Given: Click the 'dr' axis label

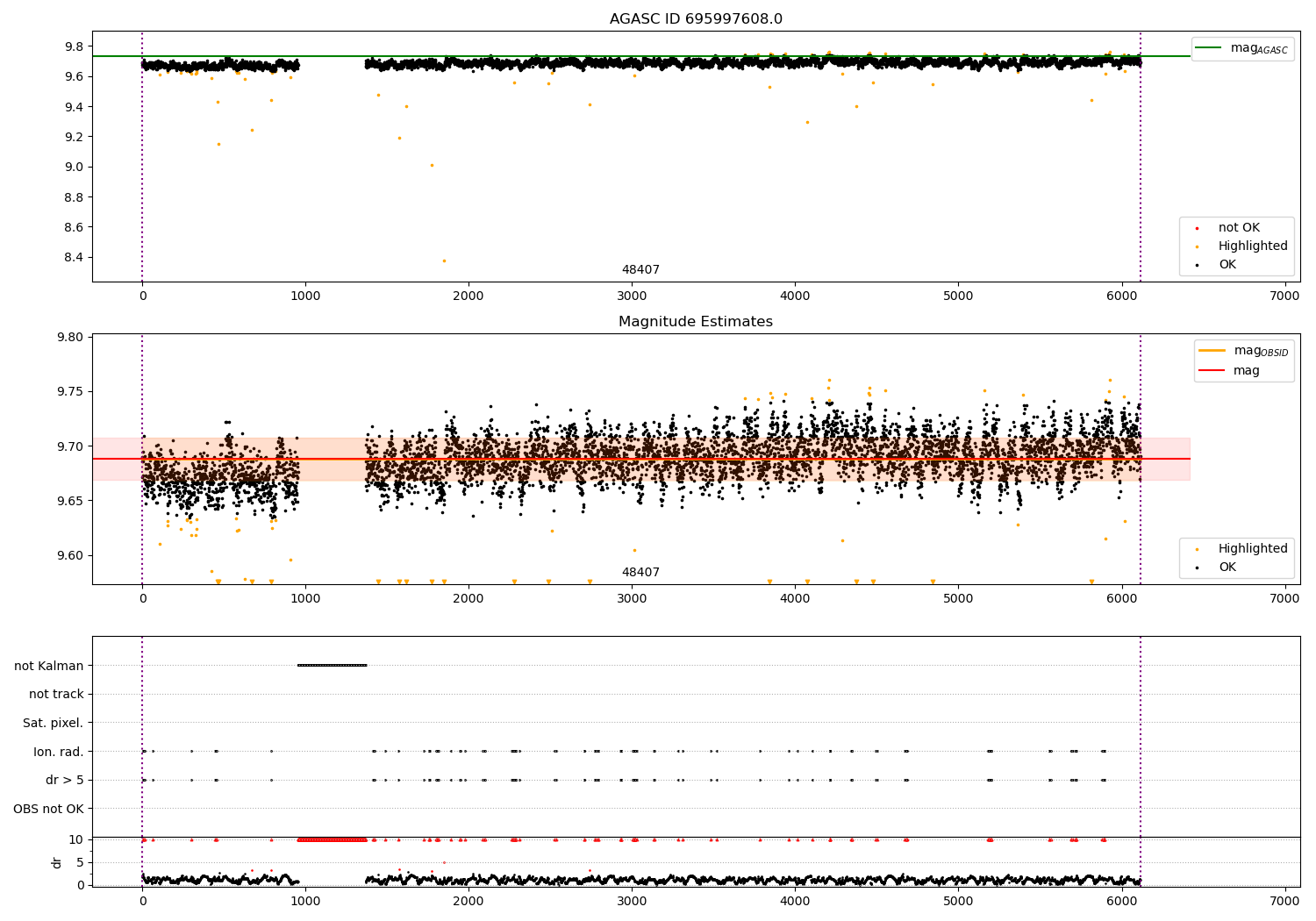Looking at the screenshot, I should 57,862.
